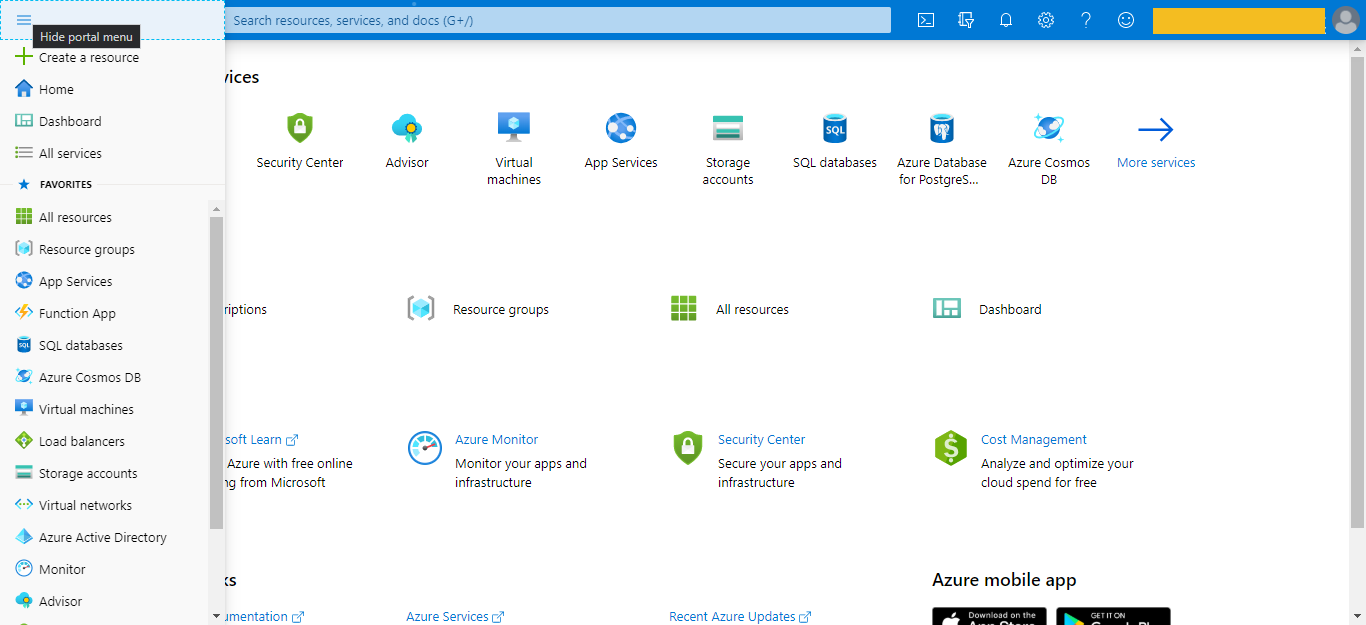Screen dimensions: 1366x625
Task: Open the Cost Management link
Action: [x=1033, y=439]
